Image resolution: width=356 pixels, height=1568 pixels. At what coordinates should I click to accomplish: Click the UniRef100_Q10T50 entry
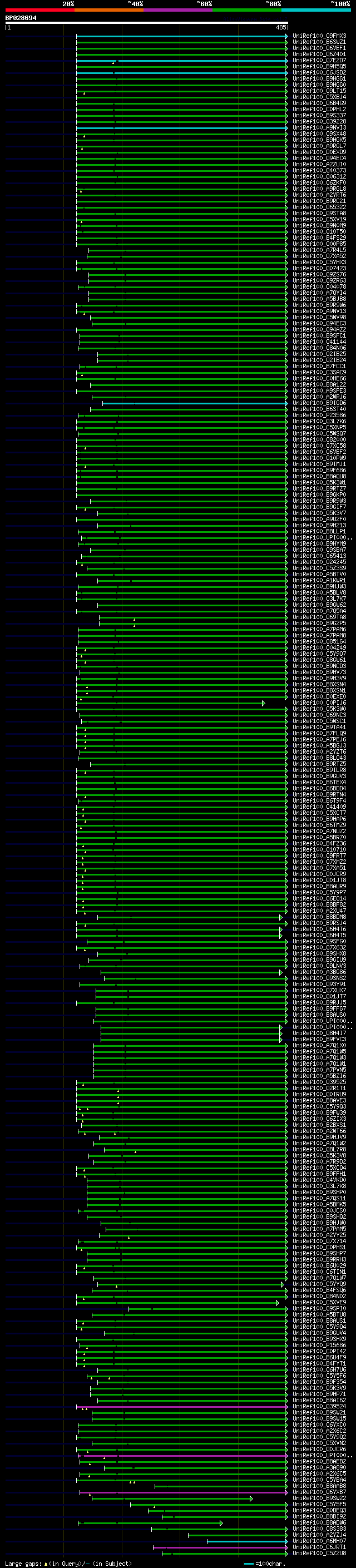[x=319, y=231]
